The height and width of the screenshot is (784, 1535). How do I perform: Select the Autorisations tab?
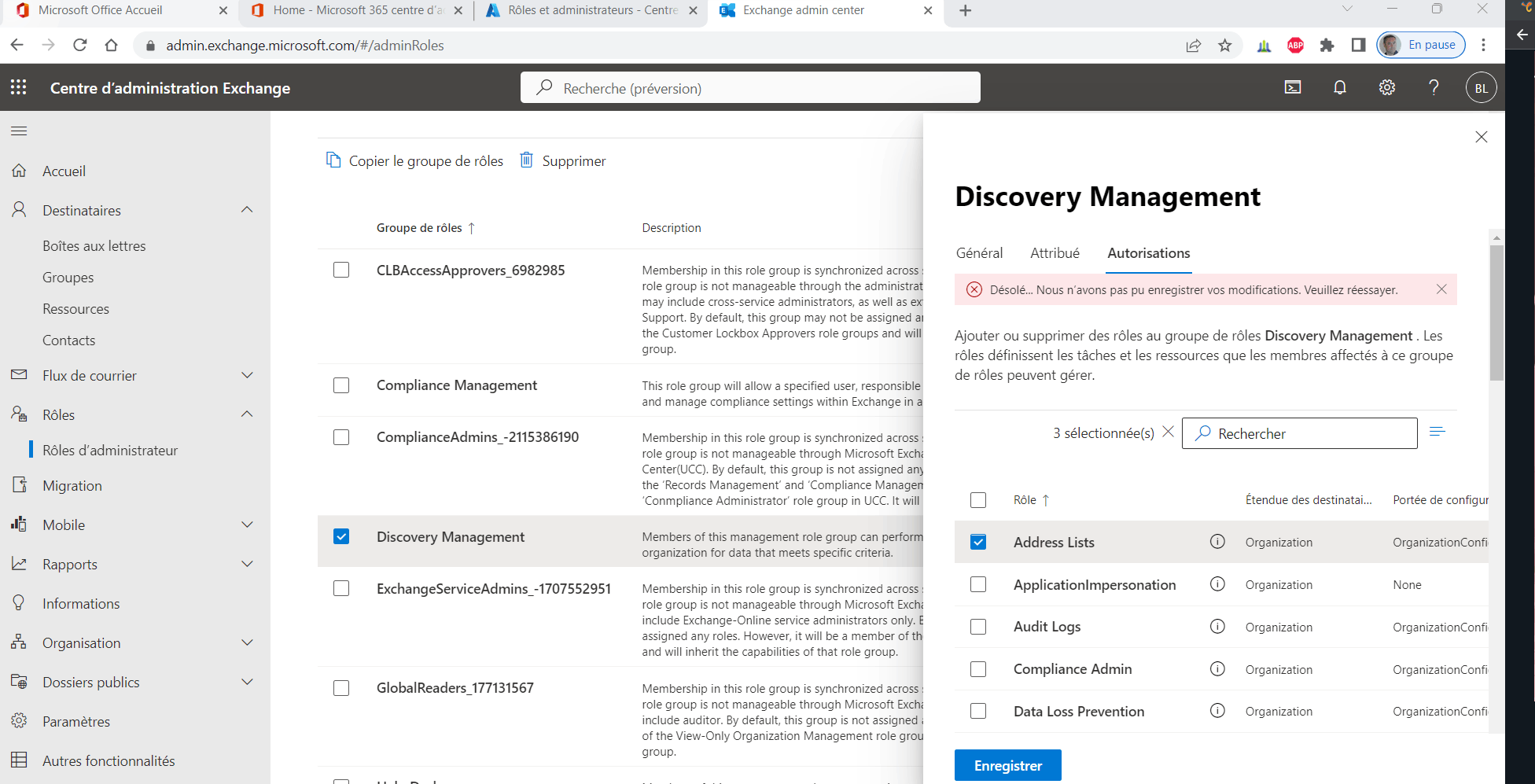point(1149,253)
